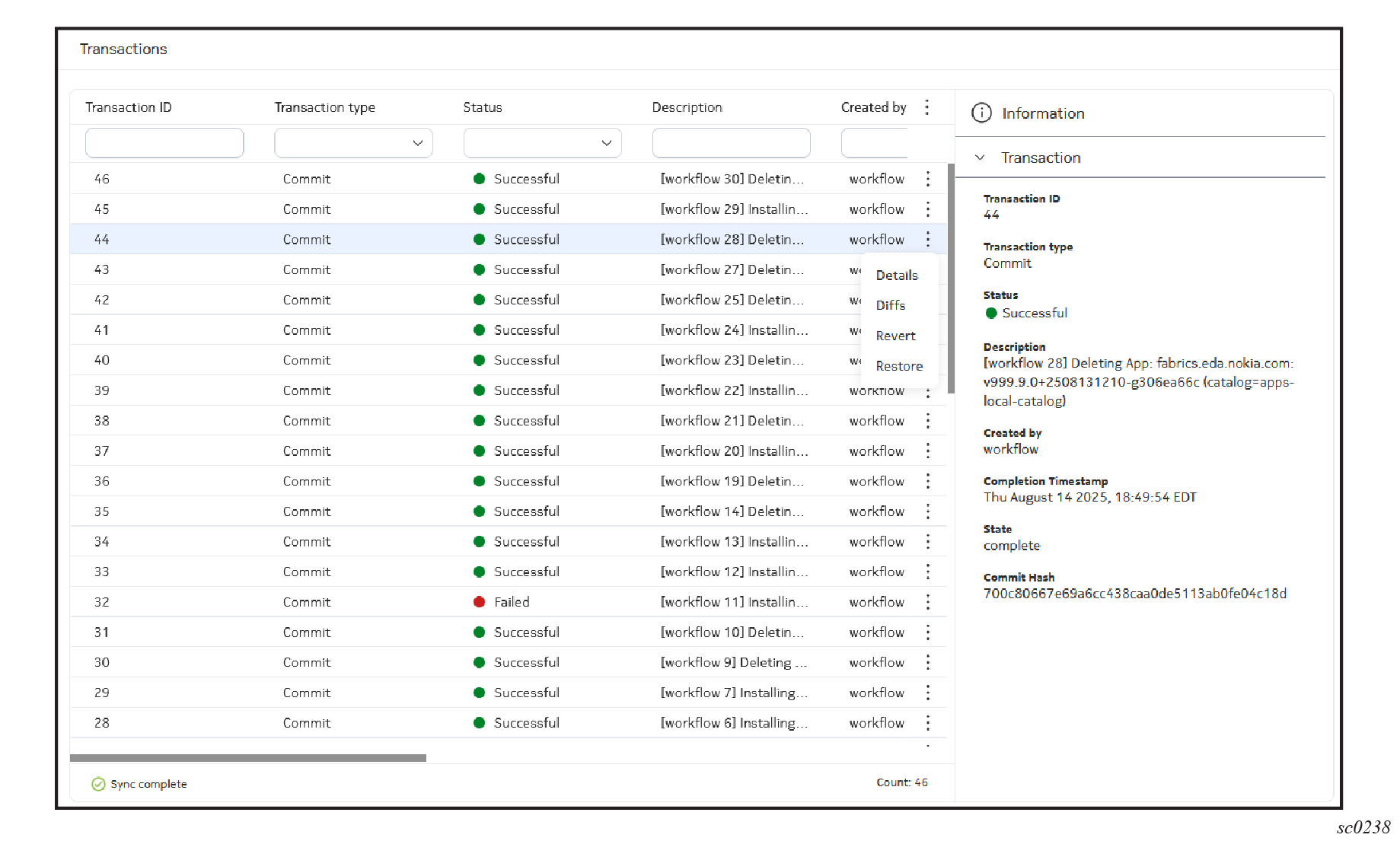
Task: Click 'Commit' type cell in row 37
Action: (307, 451)
